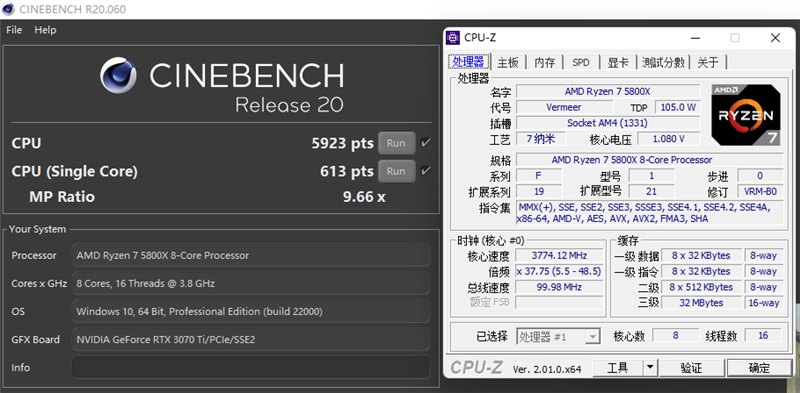
Task: Click the 32 MBytes L3 cache value
Action: [x=701, y=303]
